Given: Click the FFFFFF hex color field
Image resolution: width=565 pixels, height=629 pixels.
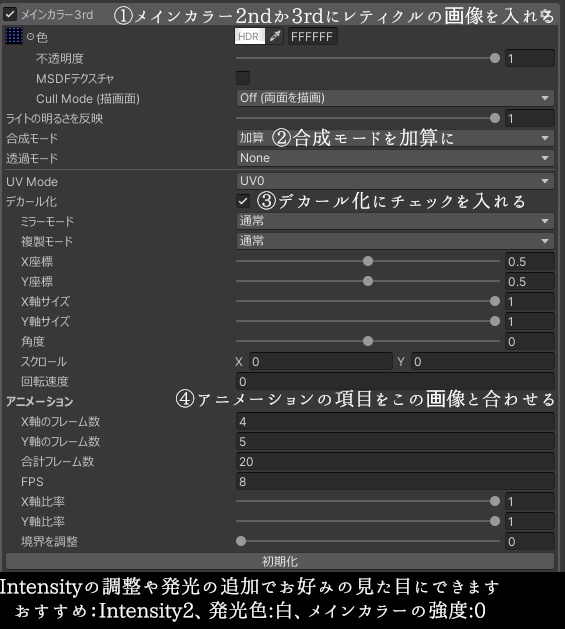Looking at the screenshot, I should pos(312,37).
